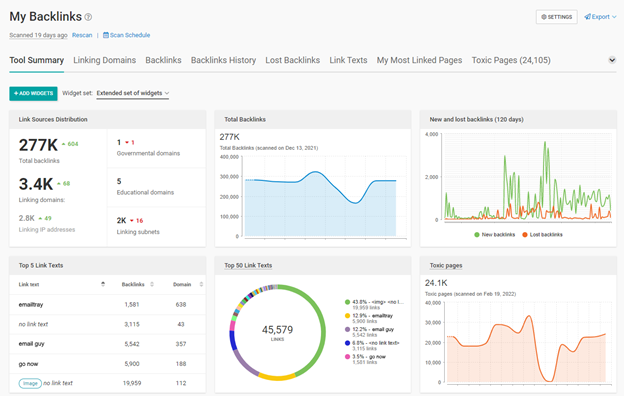This screenshot has height=396, width=624.
Task: Switch to the Linking Domains tab
Action: 105,60
